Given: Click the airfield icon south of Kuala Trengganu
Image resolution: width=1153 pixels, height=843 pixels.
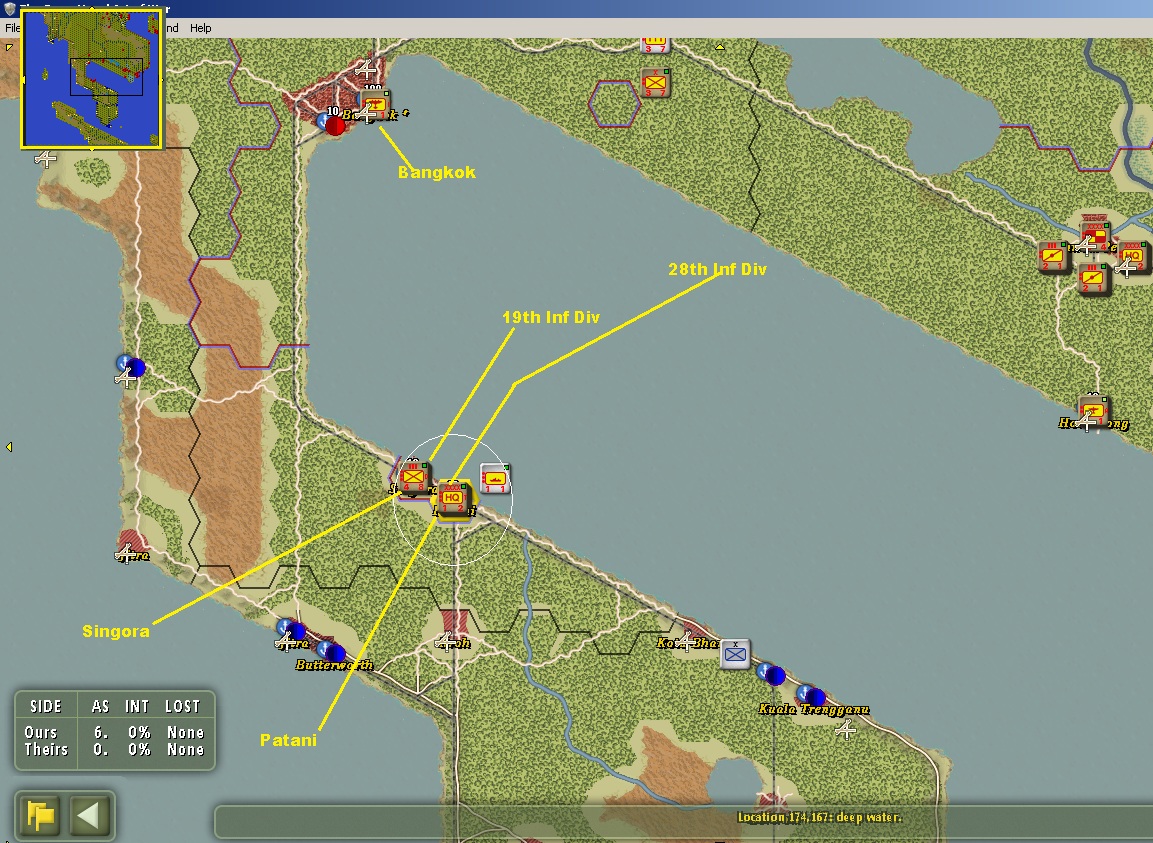Looking at the screenshot, I should (846, 729).
